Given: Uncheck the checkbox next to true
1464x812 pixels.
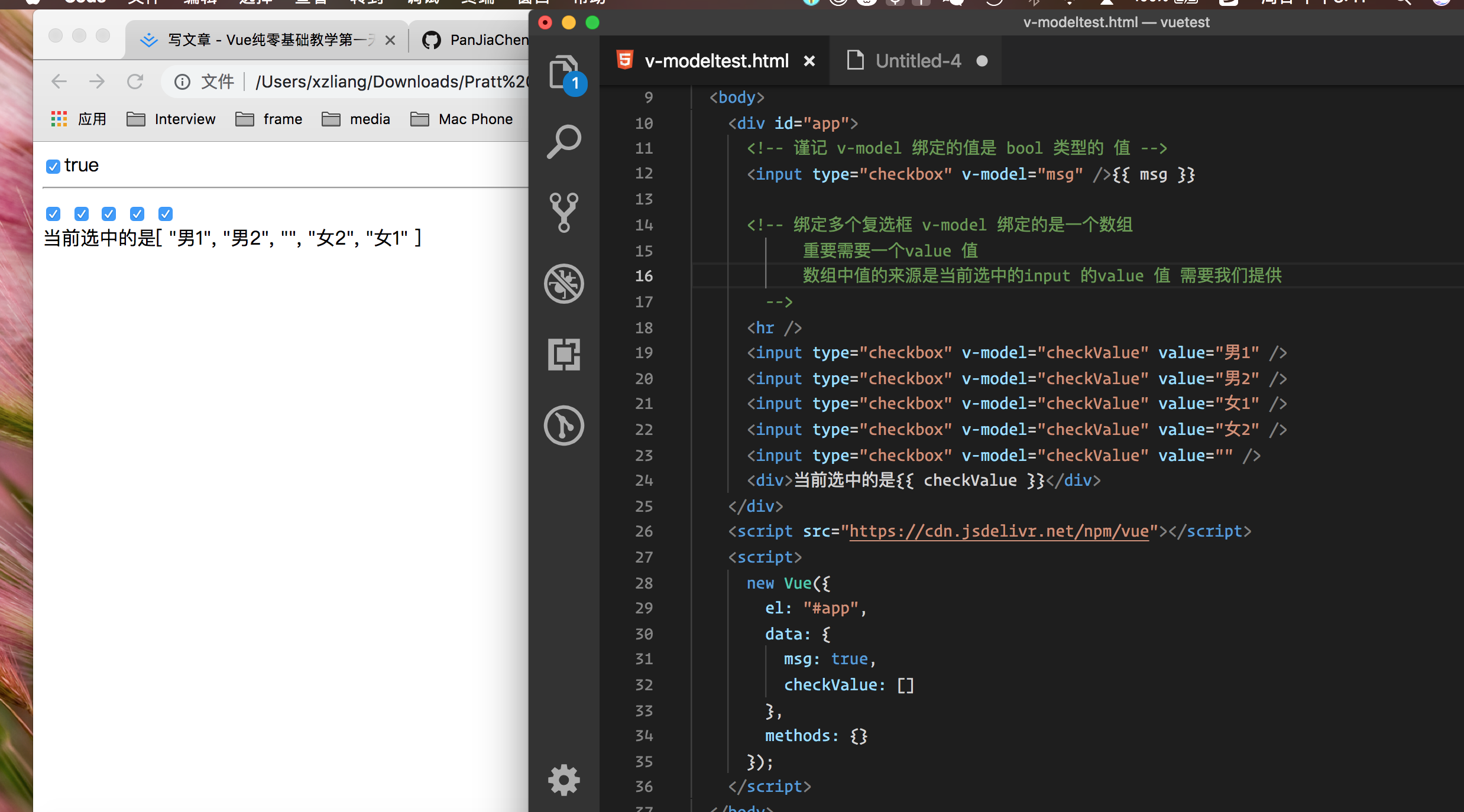Looking at the screenshot, I should pos(53,166).
